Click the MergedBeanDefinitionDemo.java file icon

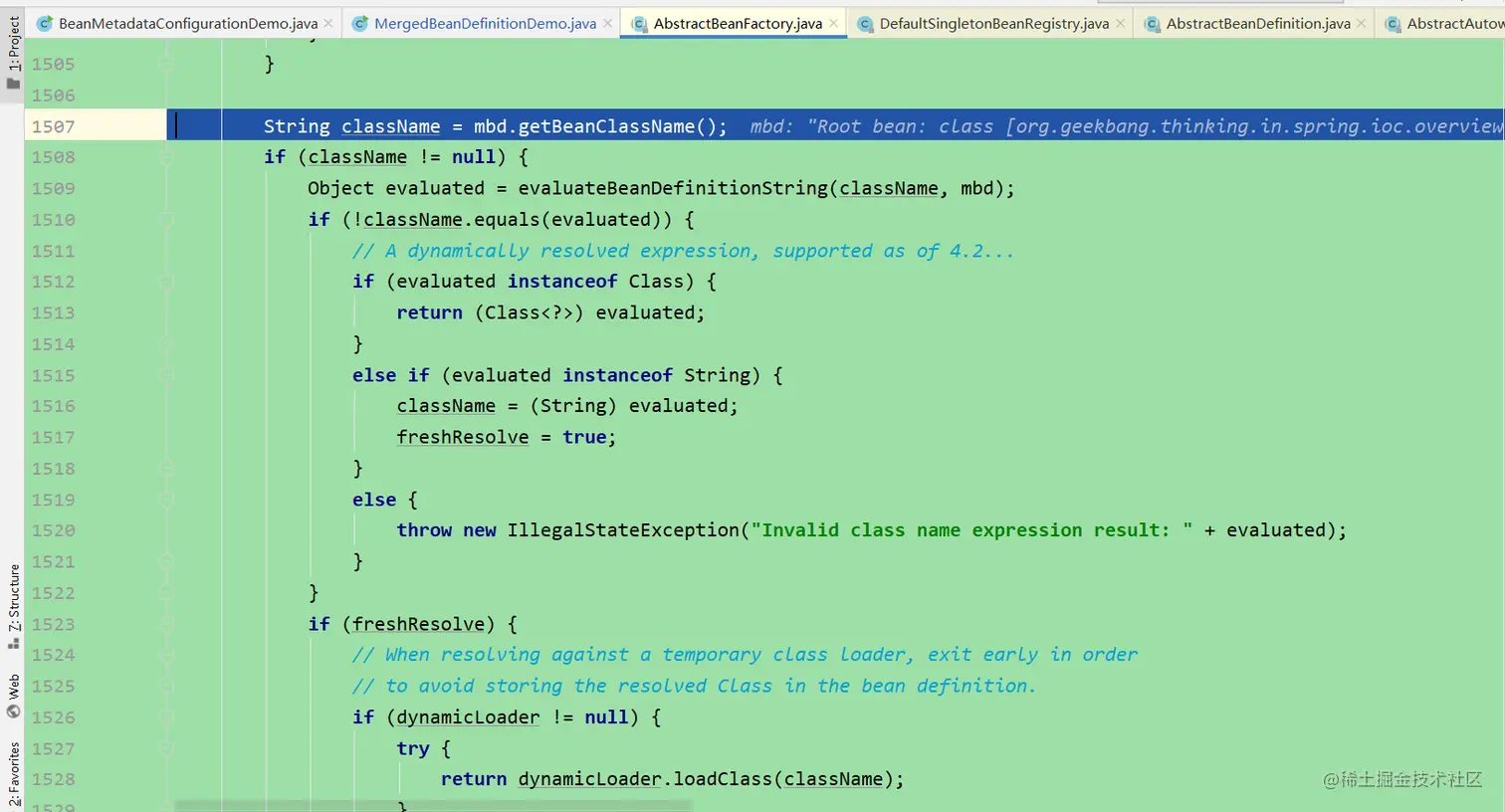click(360, 23)
